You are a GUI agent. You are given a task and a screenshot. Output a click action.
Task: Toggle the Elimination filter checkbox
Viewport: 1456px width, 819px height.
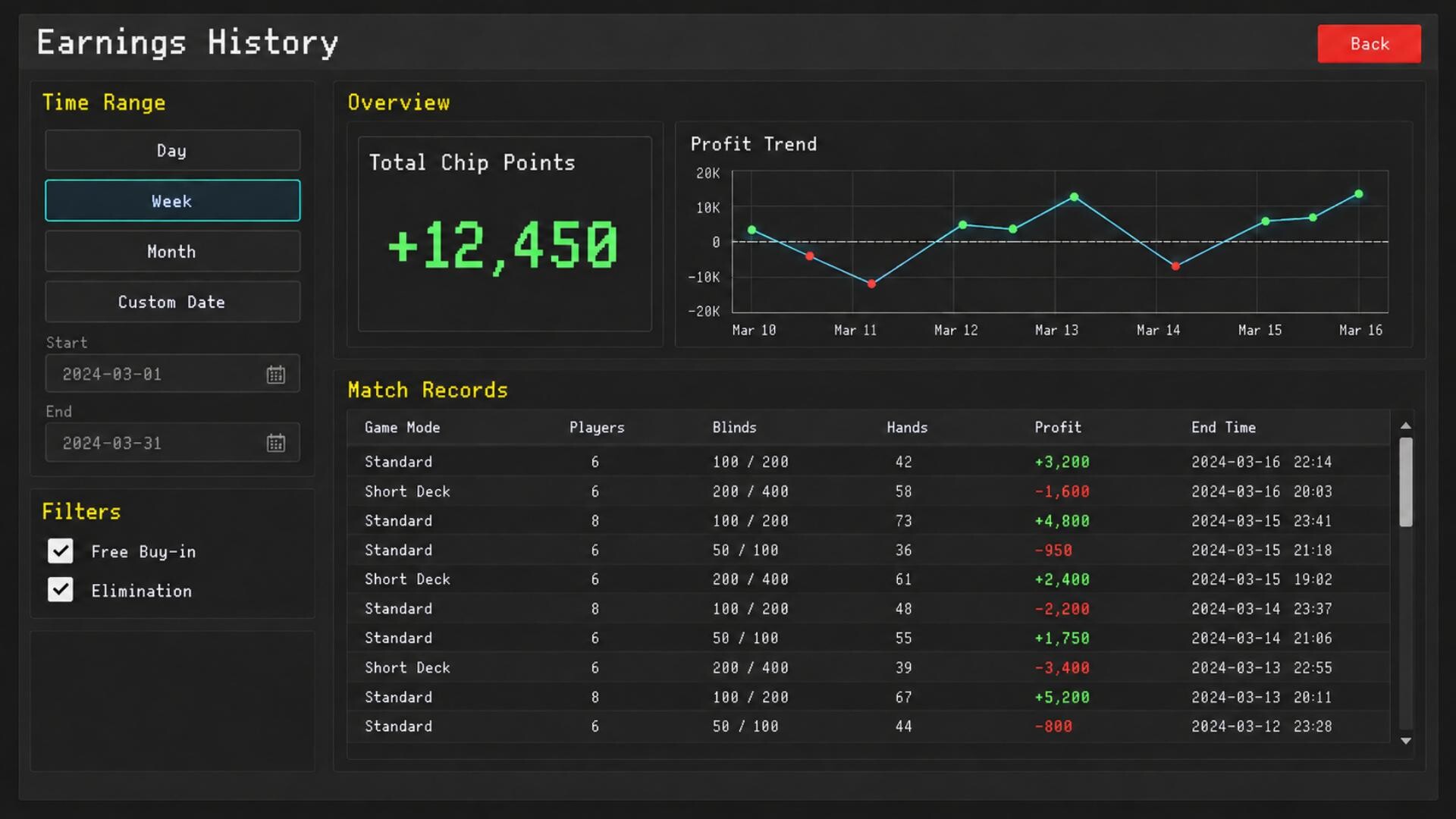coord(61,590)
